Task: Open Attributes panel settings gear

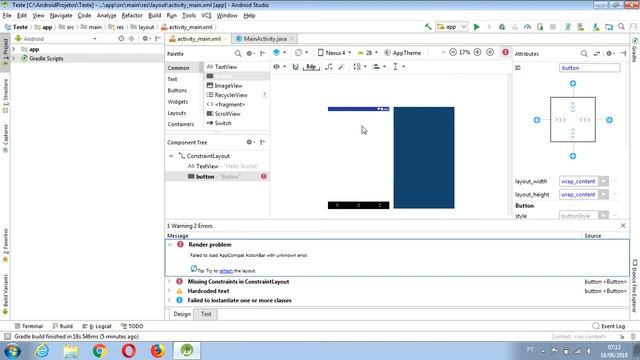Action: (609, 53)
